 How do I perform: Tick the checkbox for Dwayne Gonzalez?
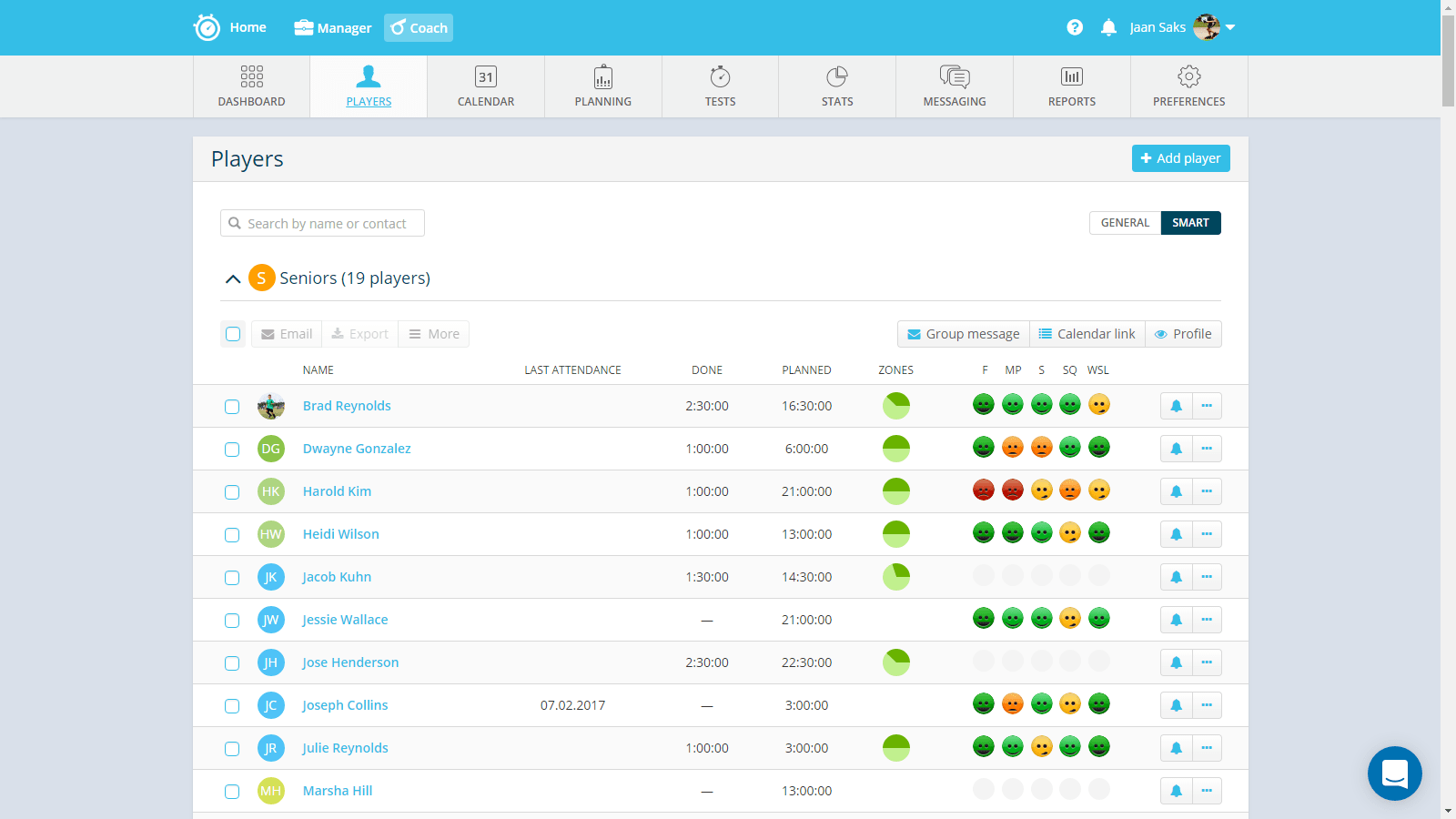coord(232,450)
